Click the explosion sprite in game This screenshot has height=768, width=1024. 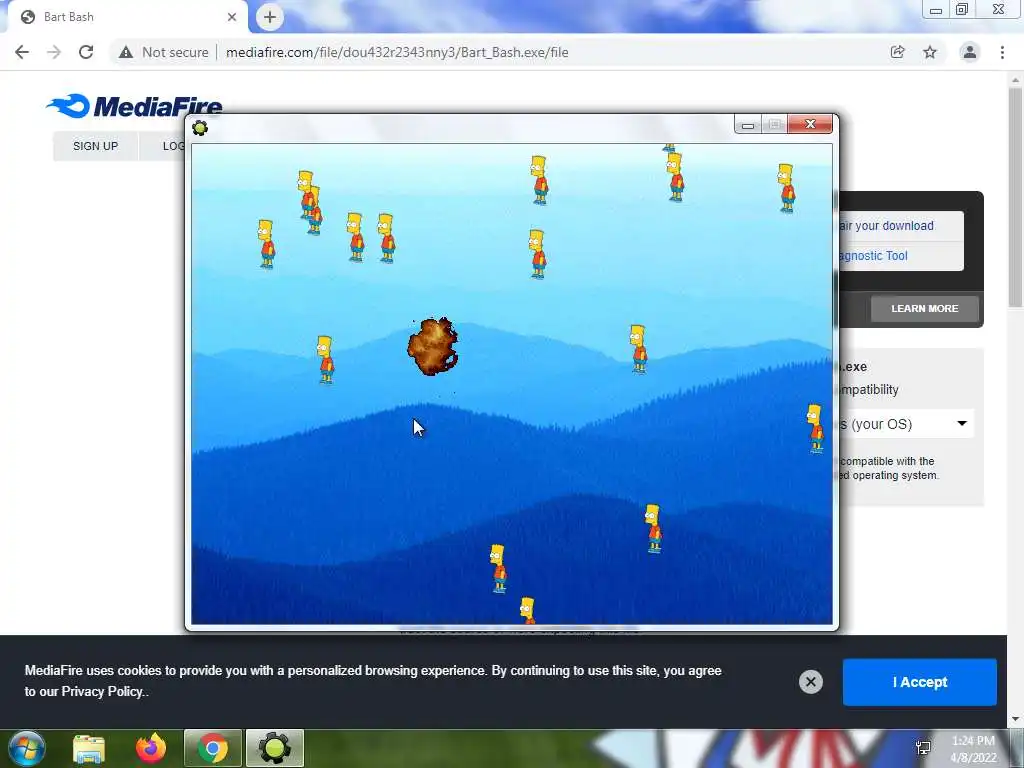(x=432, y=346)
